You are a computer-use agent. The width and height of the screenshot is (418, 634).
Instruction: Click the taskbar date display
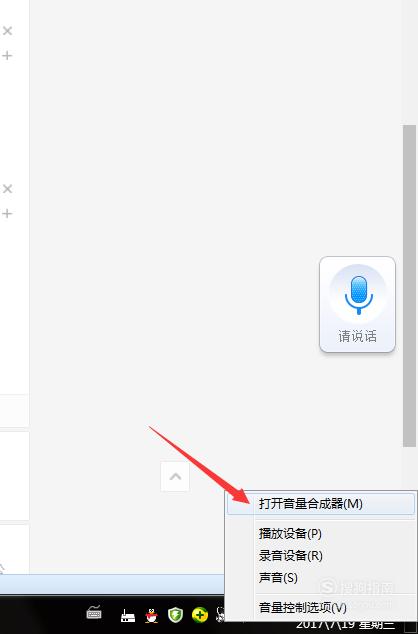(345, 626)
